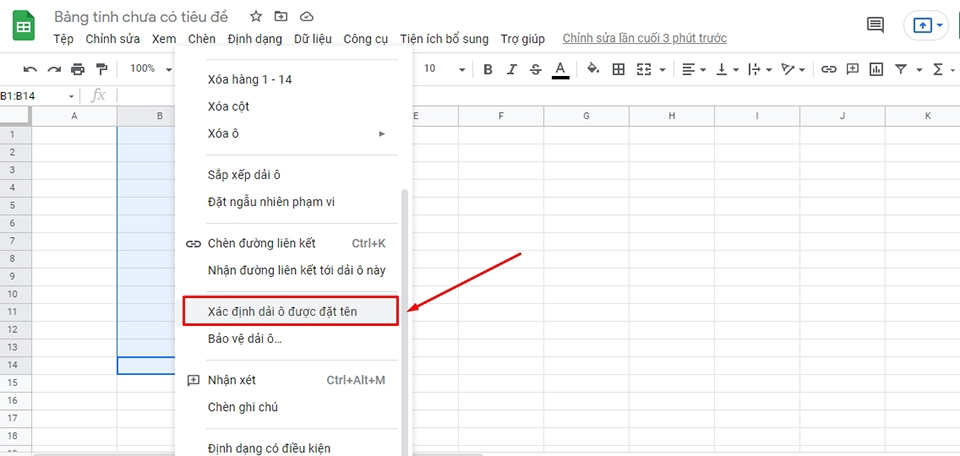Open comment history icon
This screenshot has width=960, height=456.
[x=876, y=25]
